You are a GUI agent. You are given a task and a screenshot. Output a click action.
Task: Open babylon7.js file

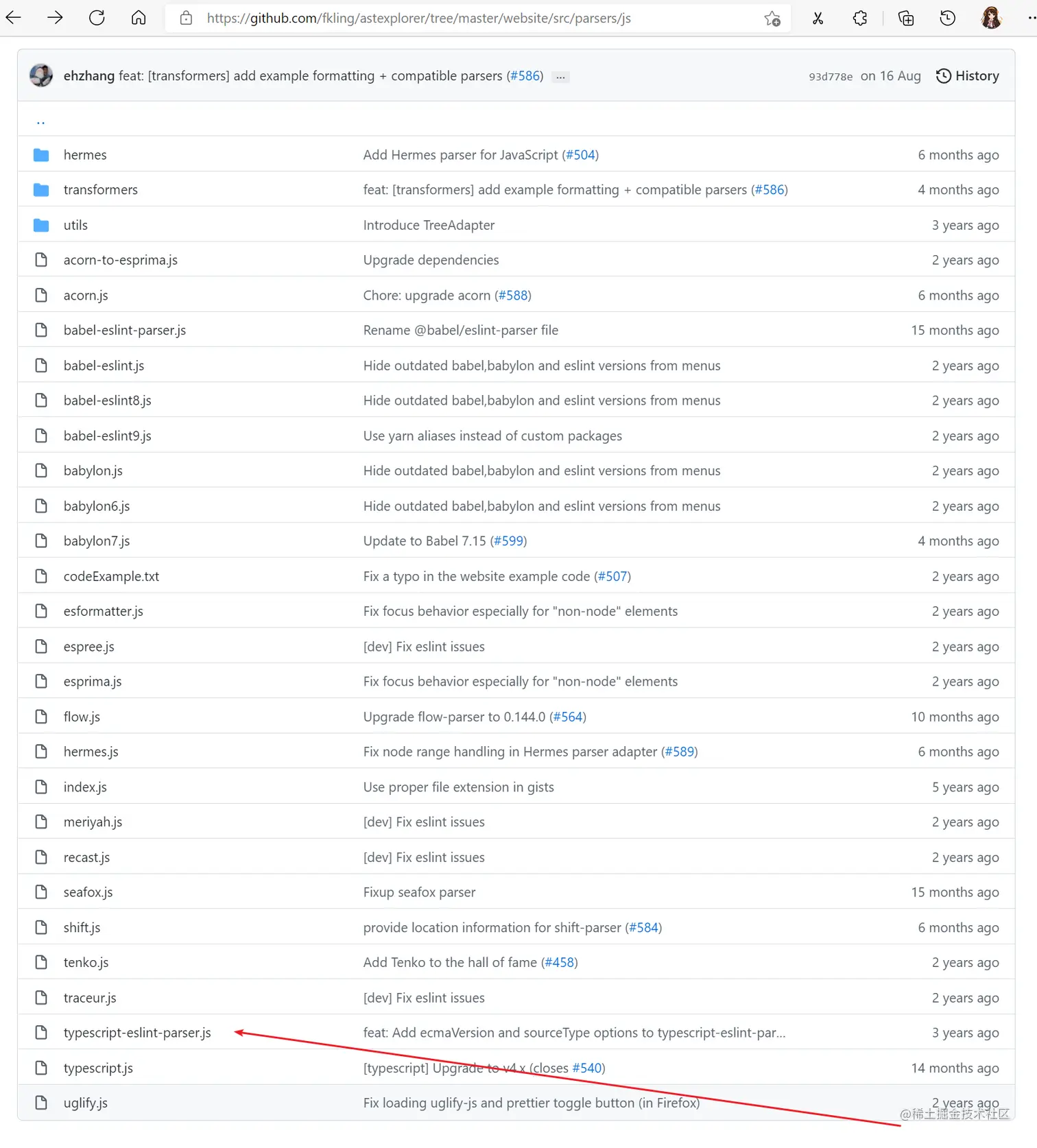click(x=97, y=541)
